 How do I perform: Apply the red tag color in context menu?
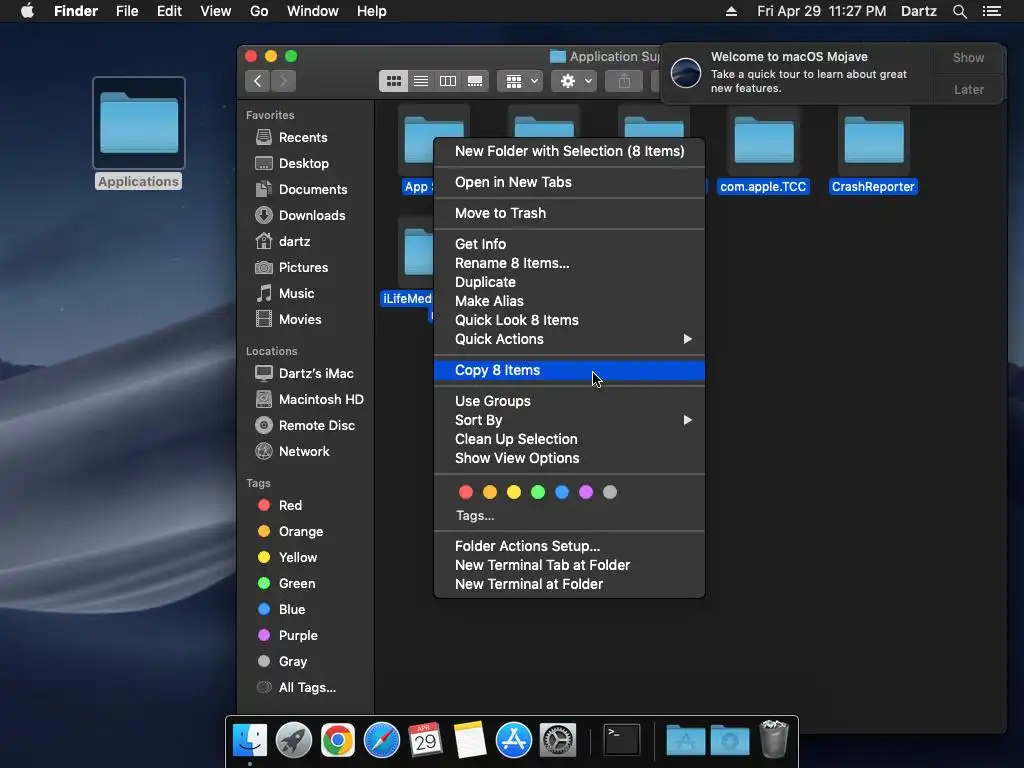[x=466, y=492]
